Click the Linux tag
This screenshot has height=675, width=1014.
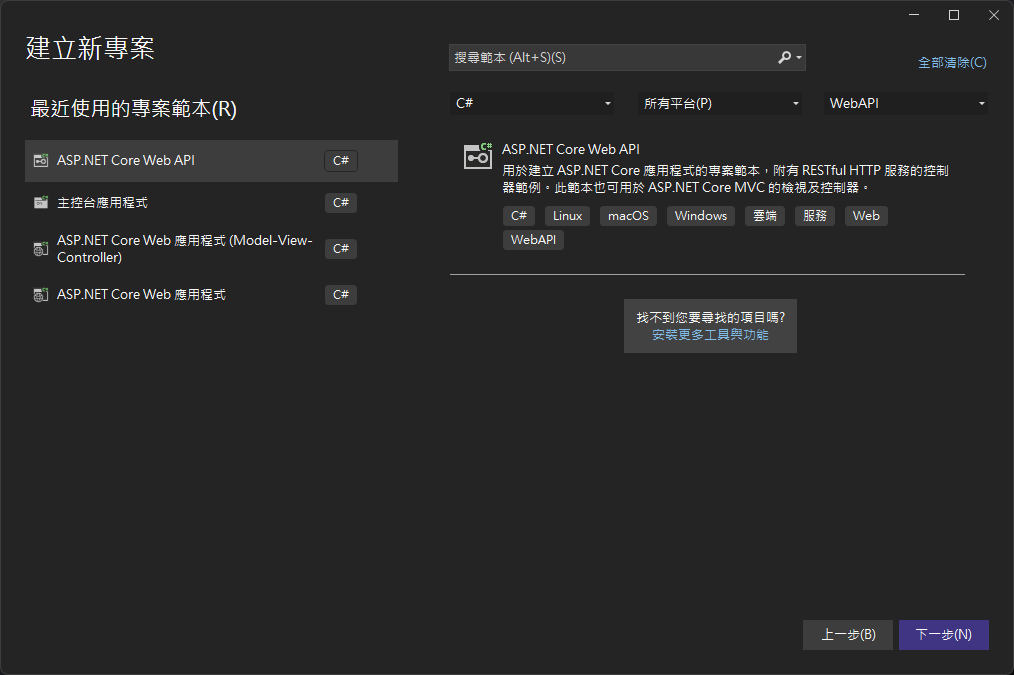pos(567,216)
